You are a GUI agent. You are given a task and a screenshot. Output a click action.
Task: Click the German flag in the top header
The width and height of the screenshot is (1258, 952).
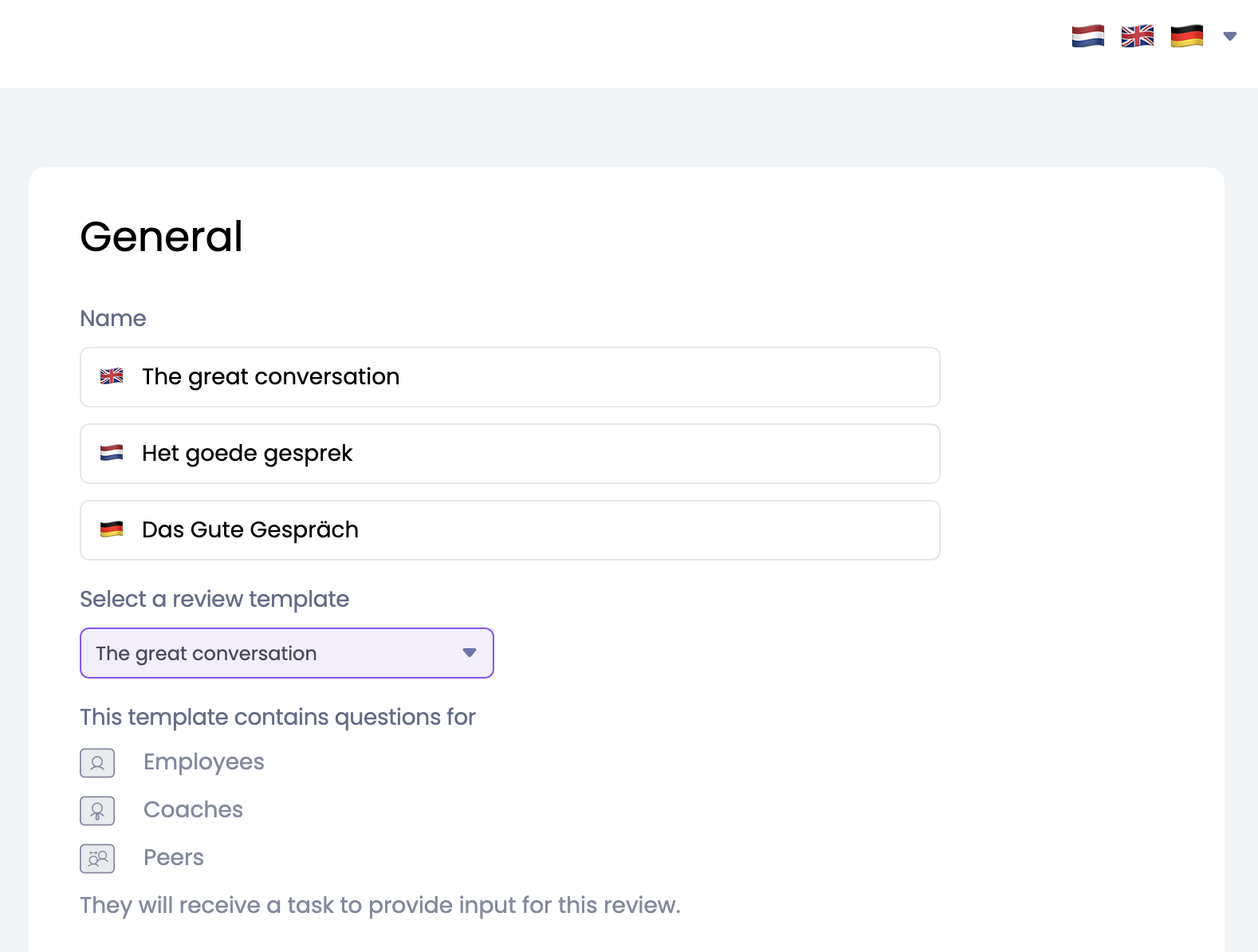tap(1186, 36)
